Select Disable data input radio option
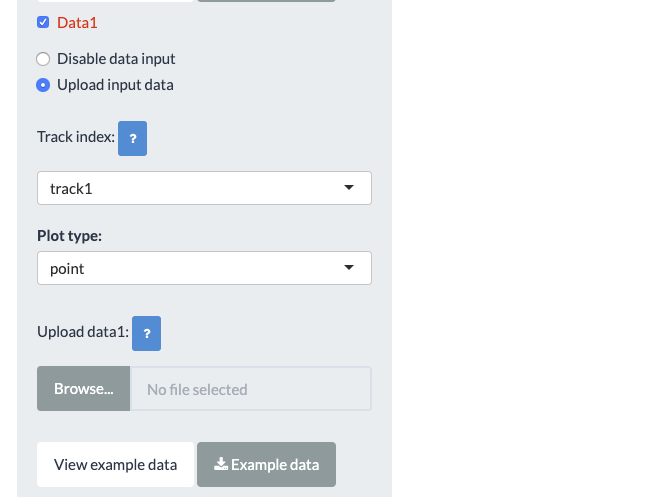The width and height of the screenshot is (653, 497). point(43,59)
